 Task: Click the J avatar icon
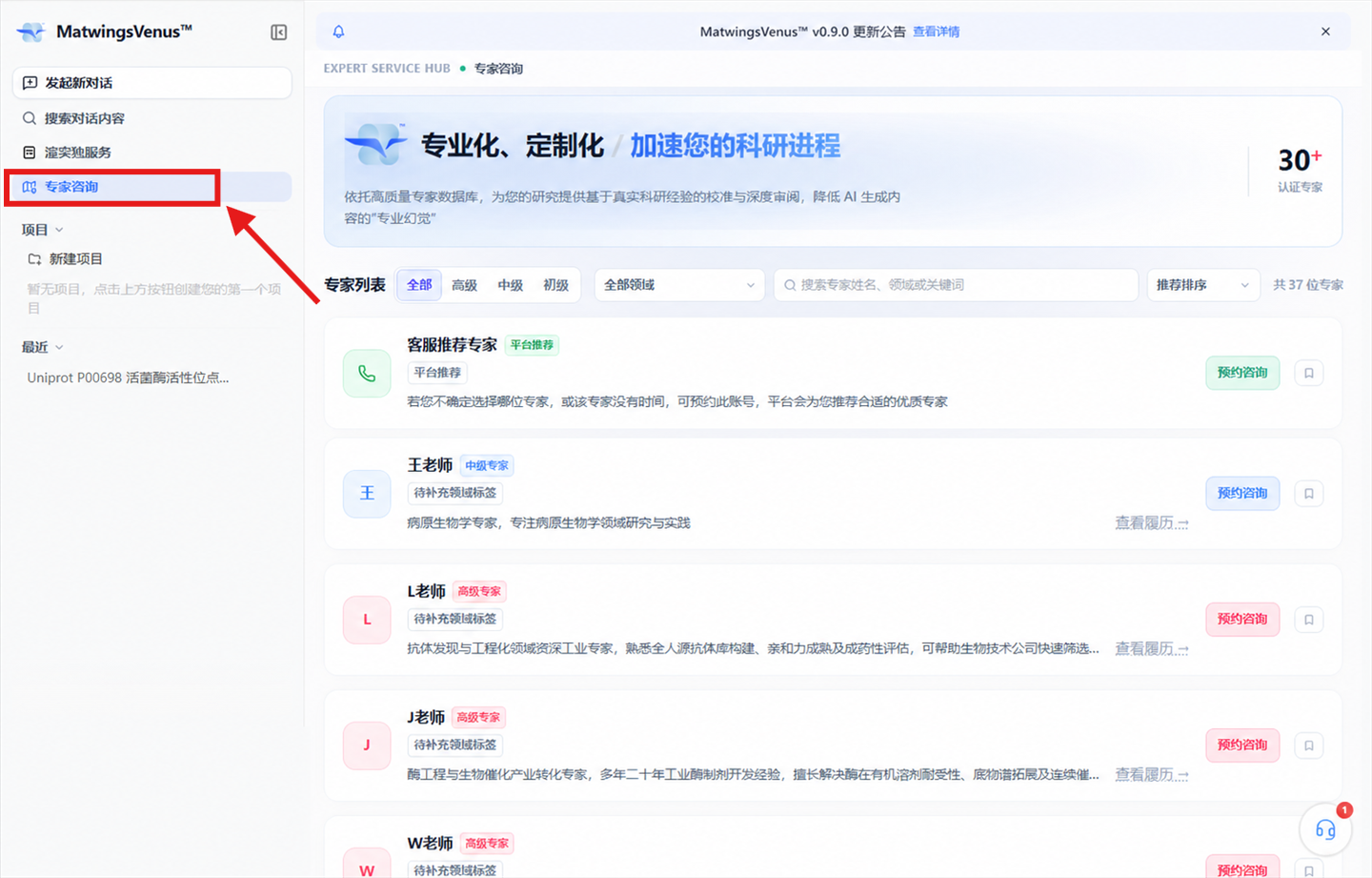point(367,745)
